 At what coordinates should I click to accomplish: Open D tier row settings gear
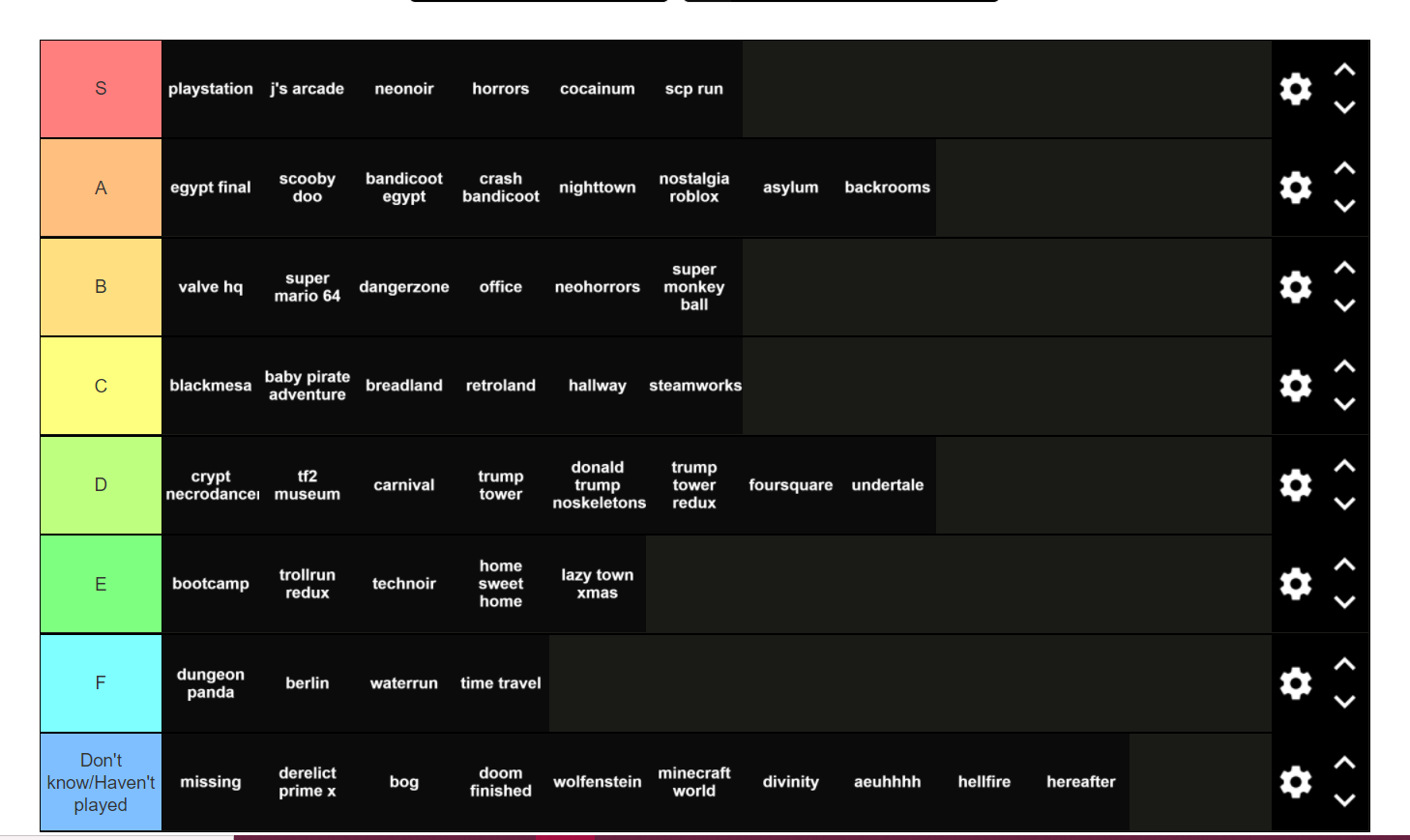(x=1295, y=485)
